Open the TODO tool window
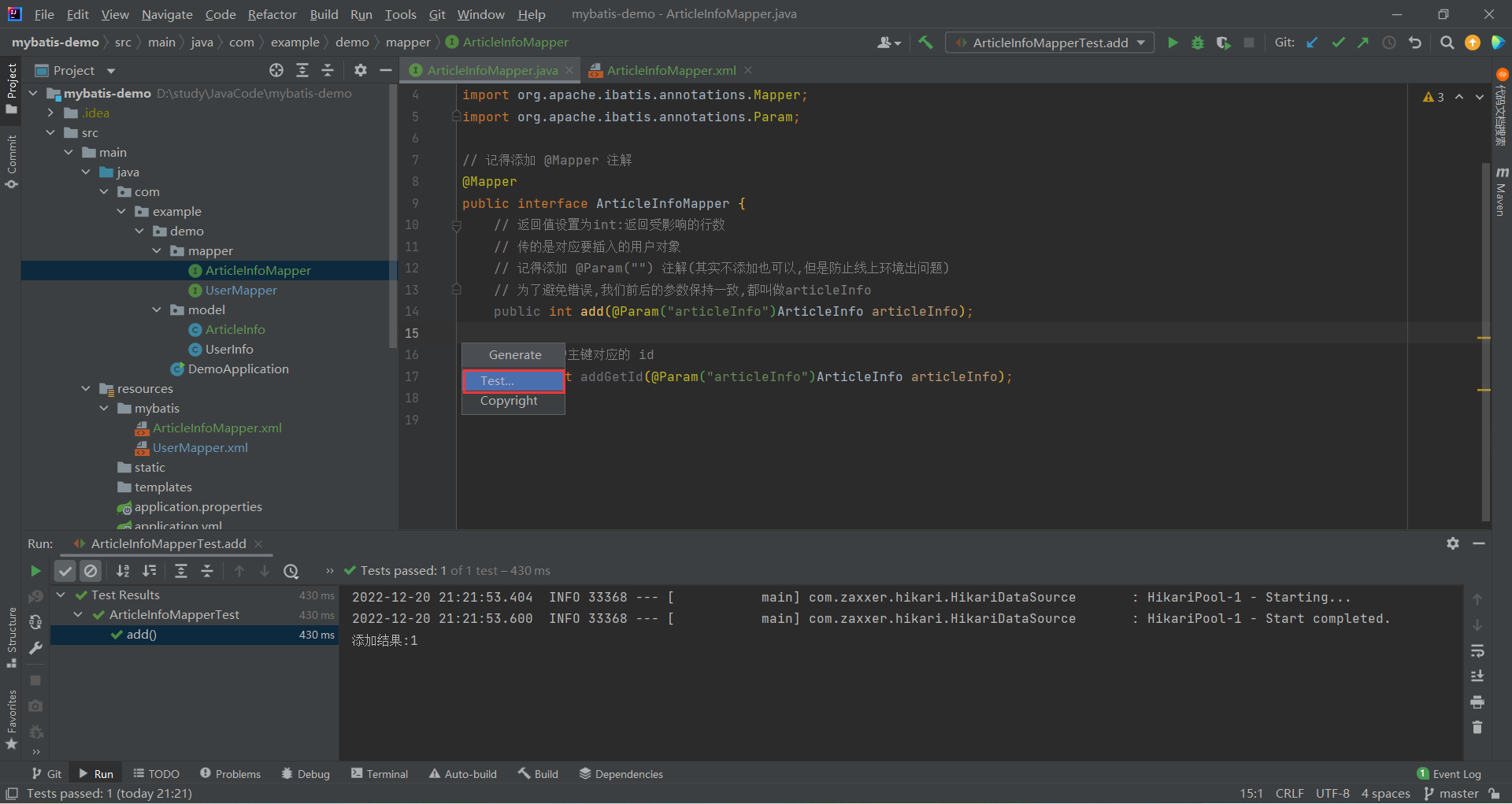The image size is (1512, 804). pos(156,774)
